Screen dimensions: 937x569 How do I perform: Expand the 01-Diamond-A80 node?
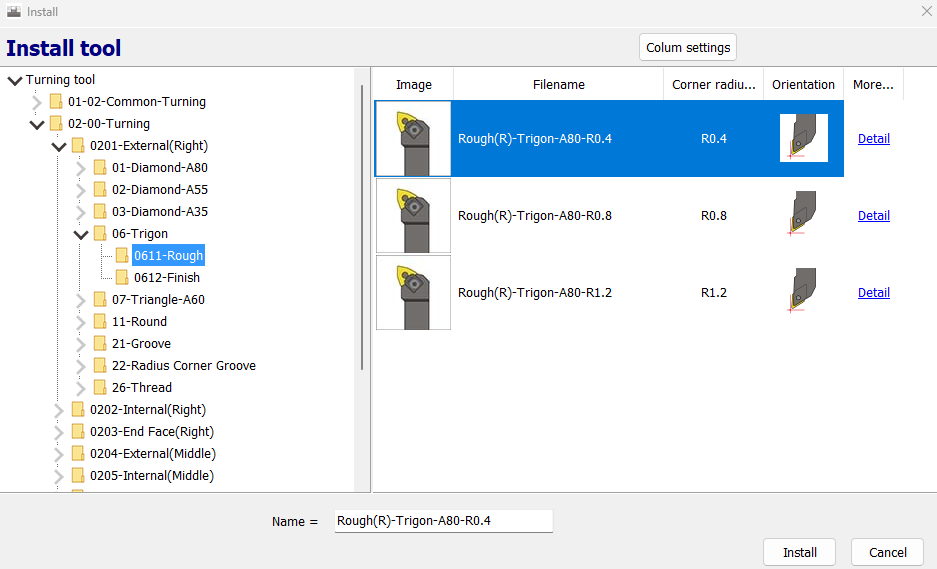pos(81,168)
